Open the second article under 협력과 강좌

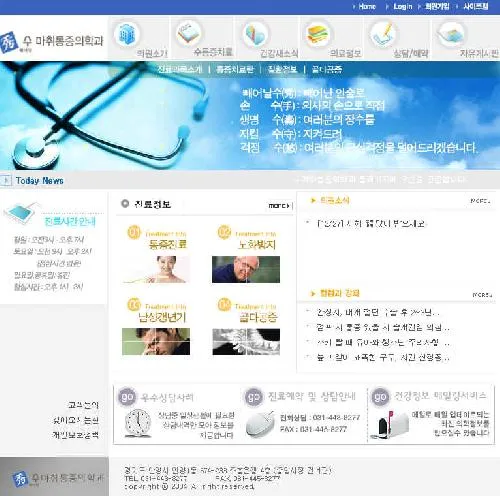[383, 327]
